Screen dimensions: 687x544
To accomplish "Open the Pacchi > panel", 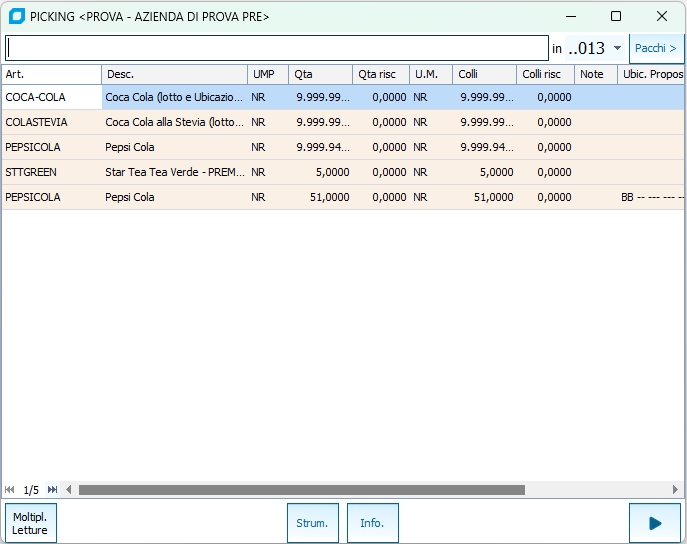I will click(656, 48).
